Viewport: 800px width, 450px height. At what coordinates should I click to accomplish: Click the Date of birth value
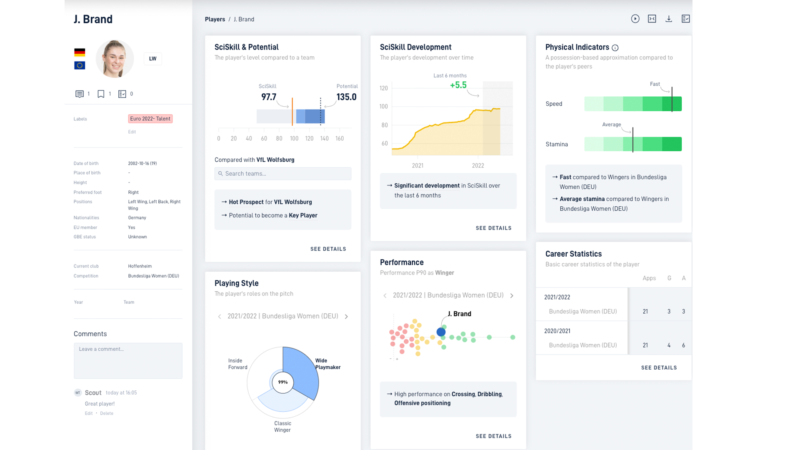point(142,164)
